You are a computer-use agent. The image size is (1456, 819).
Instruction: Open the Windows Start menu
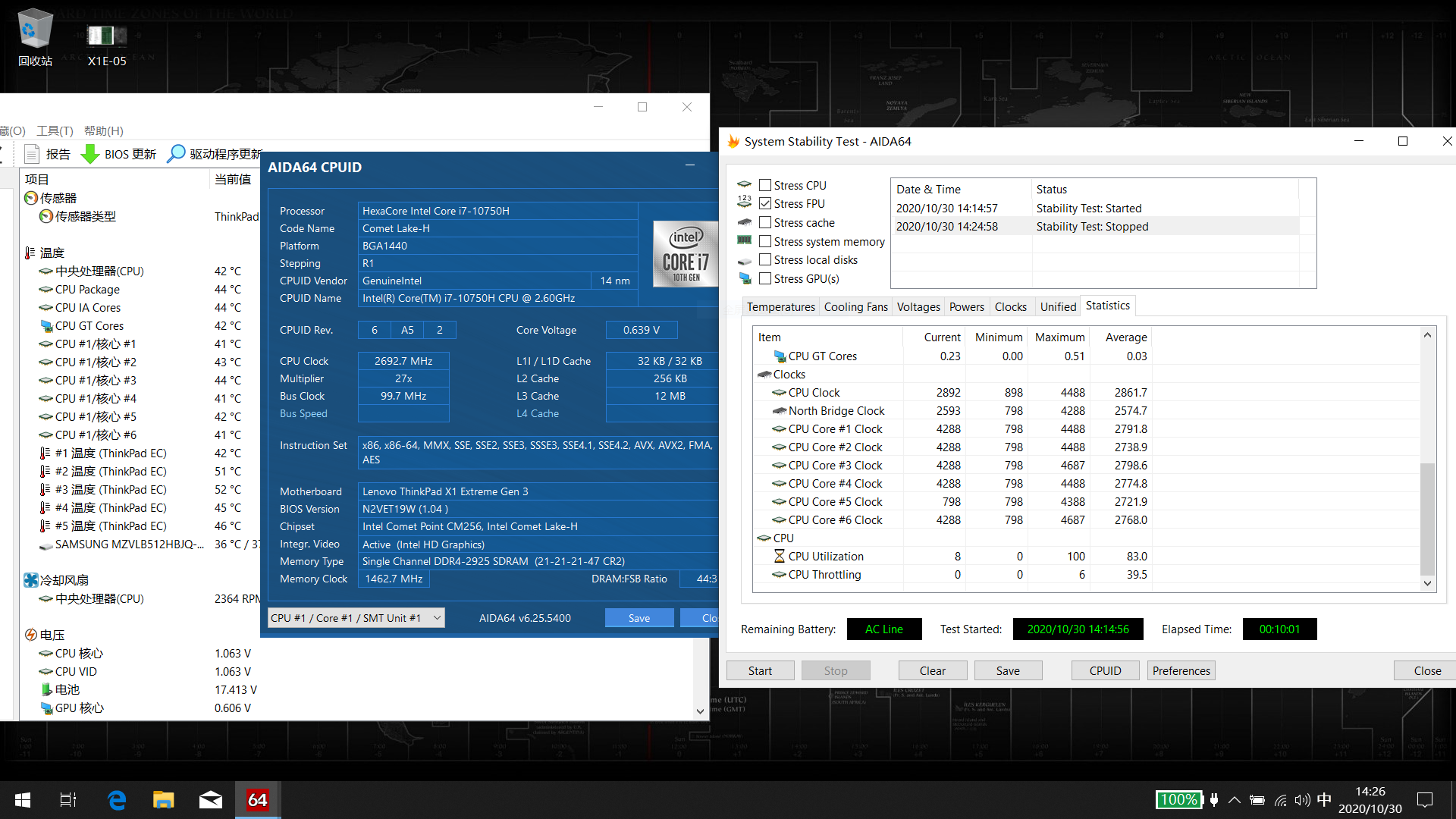23,800
